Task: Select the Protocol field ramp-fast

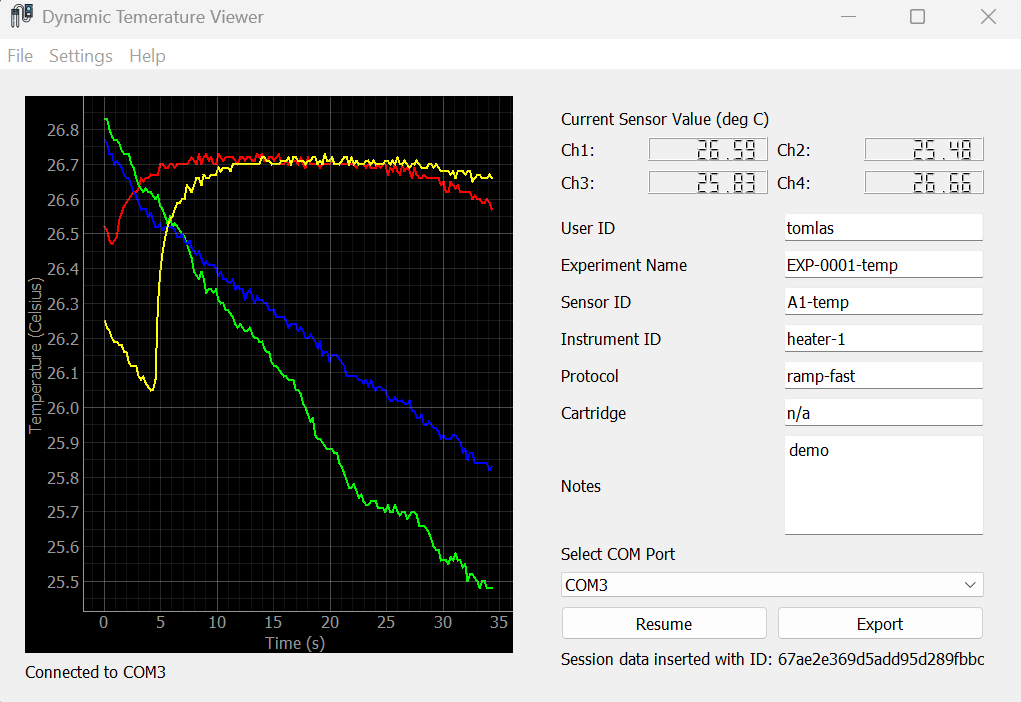Action: click(883, 375)
